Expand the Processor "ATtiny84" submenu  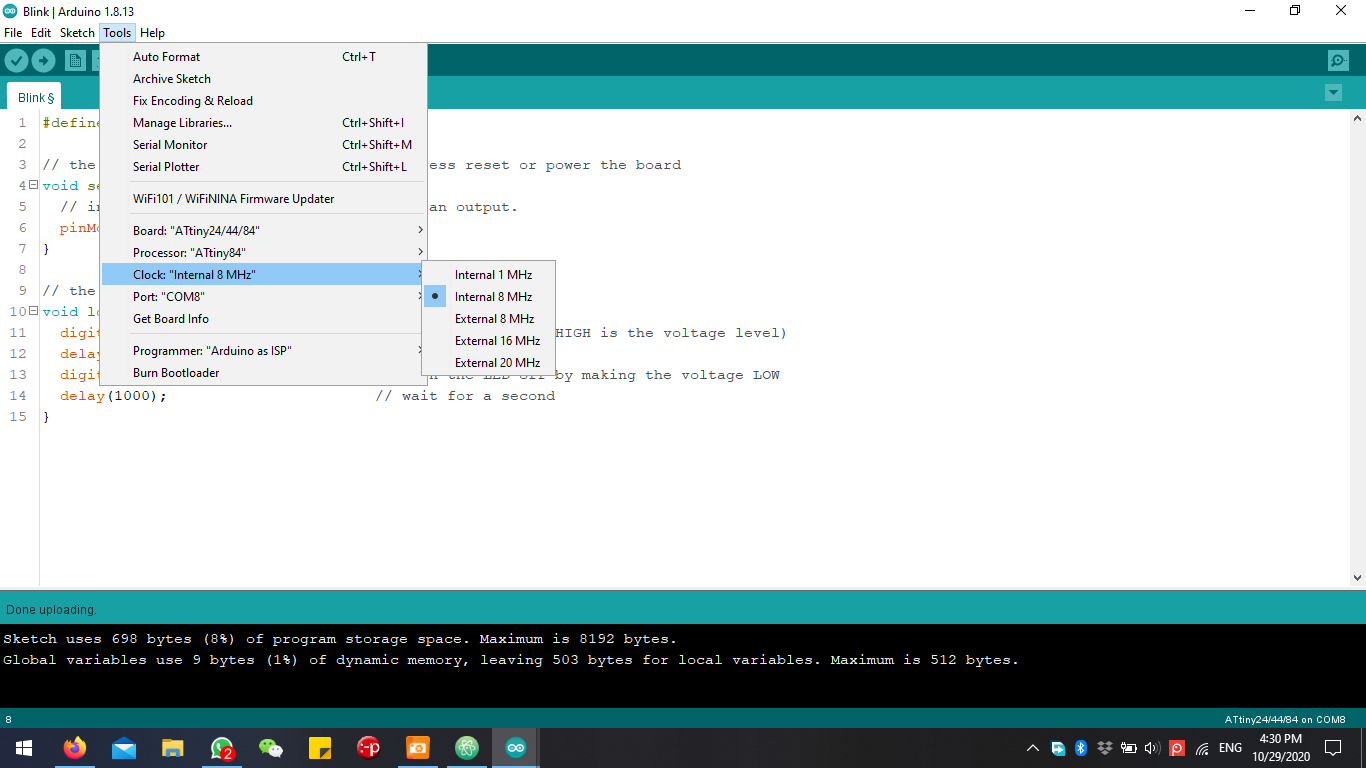point(264,253)
